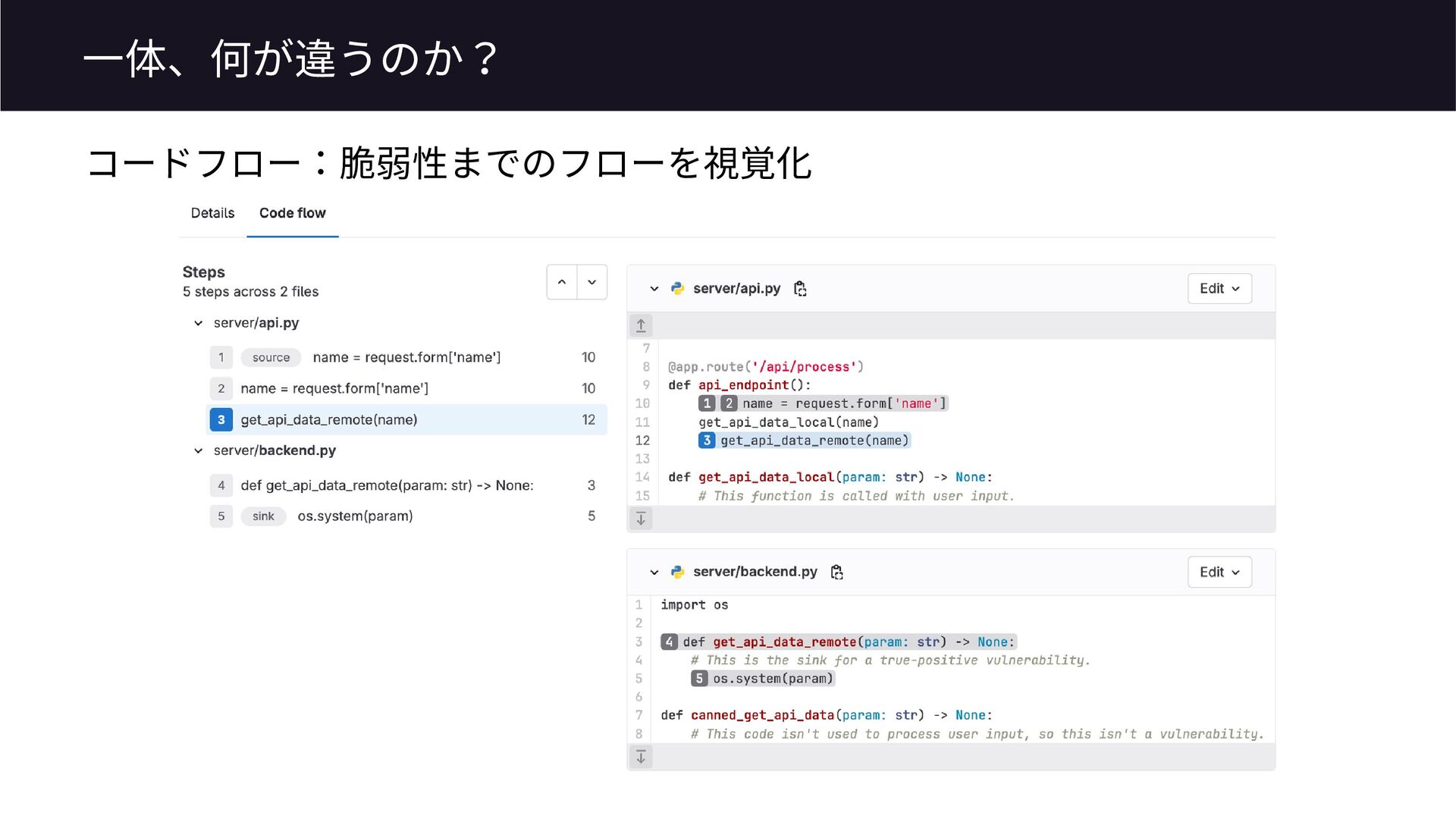Image resolution: width=1456 pixels, height=819 pixels.
Task: Go to next step arrow
Action: pyautogui.click(x=591, y=282)
